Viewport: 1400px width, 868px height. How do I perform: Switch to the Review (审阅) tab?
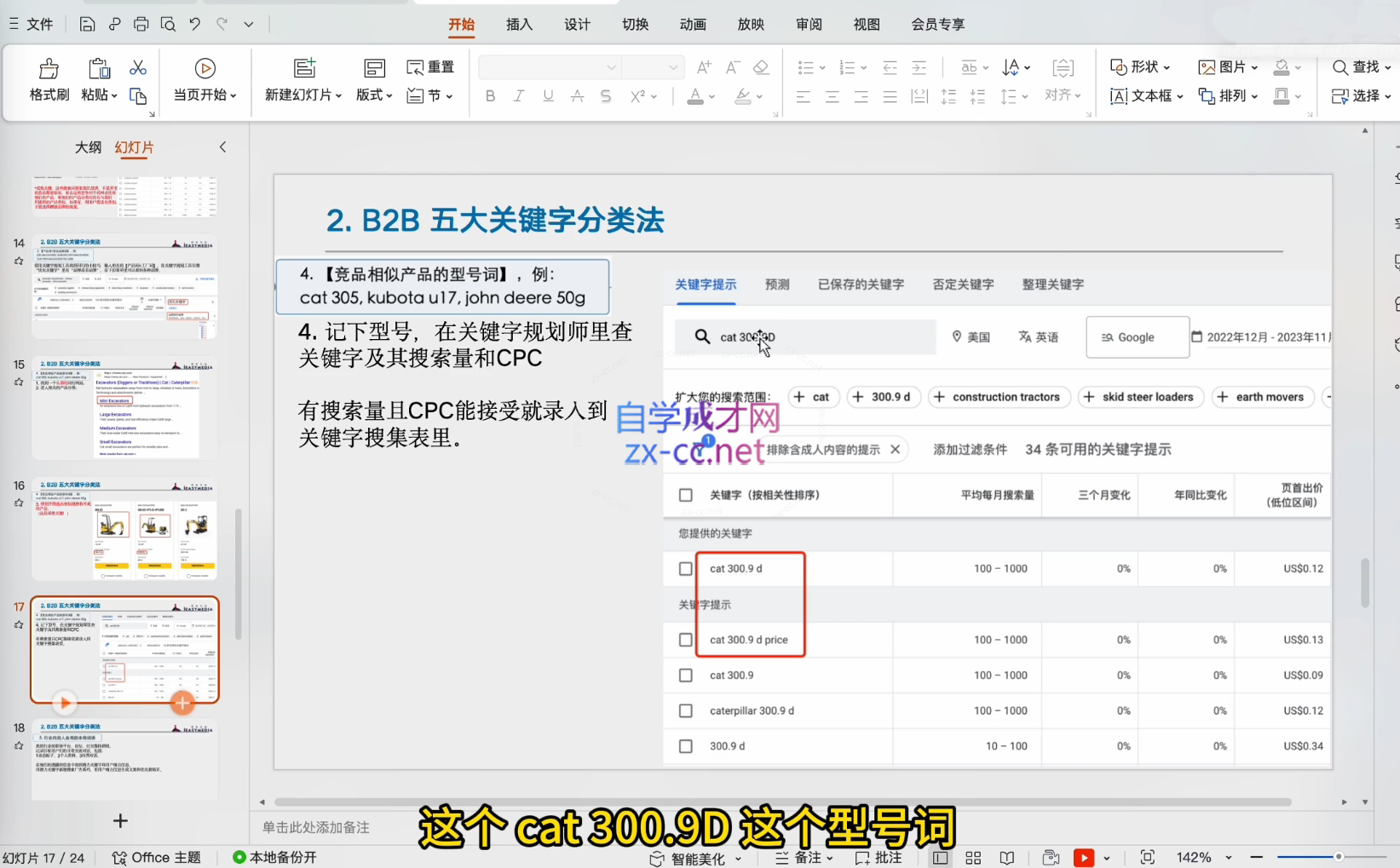[809, 24]
